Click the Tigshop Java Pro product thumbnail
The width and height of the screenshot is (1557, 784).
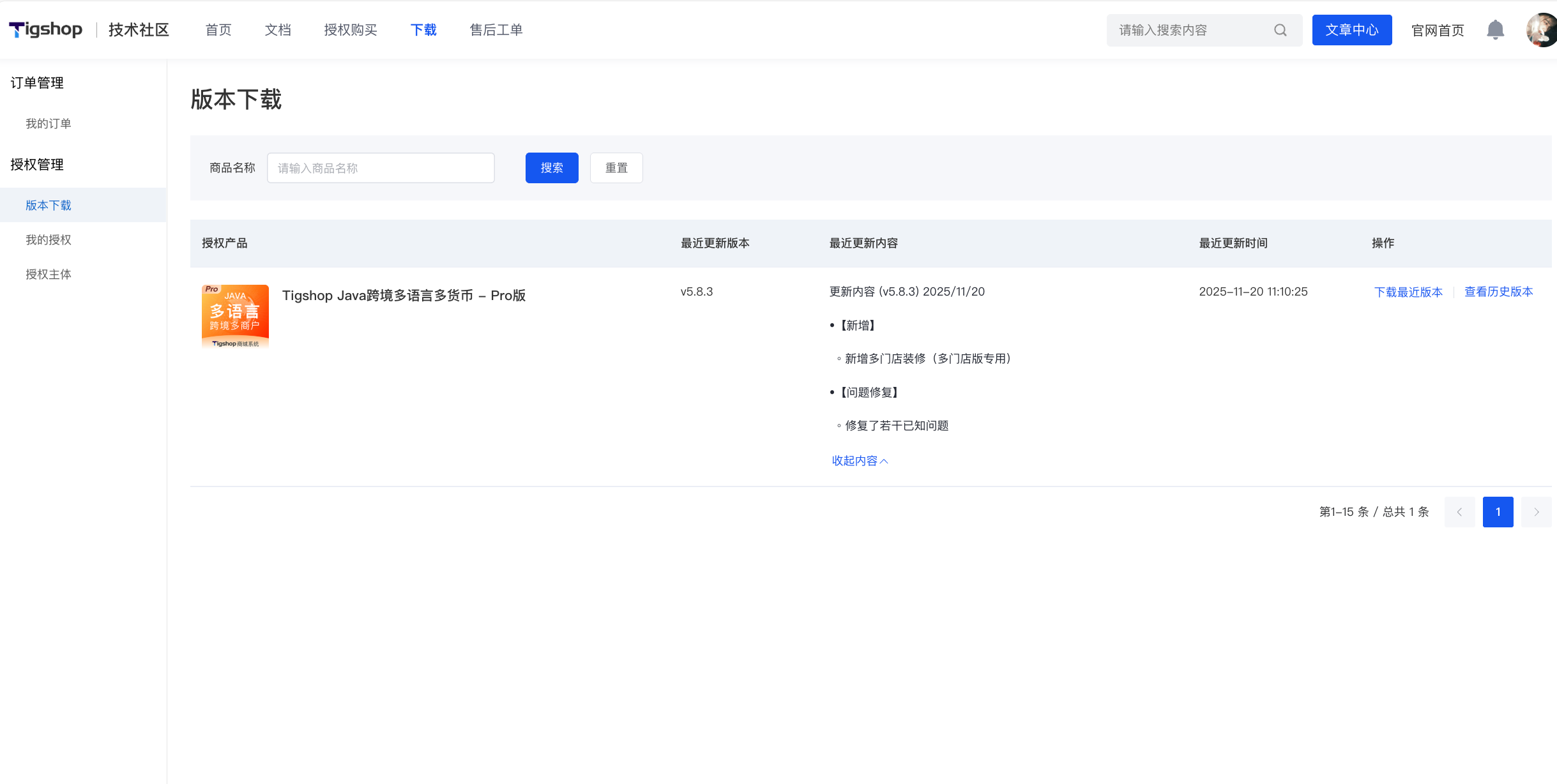point(235,317)
